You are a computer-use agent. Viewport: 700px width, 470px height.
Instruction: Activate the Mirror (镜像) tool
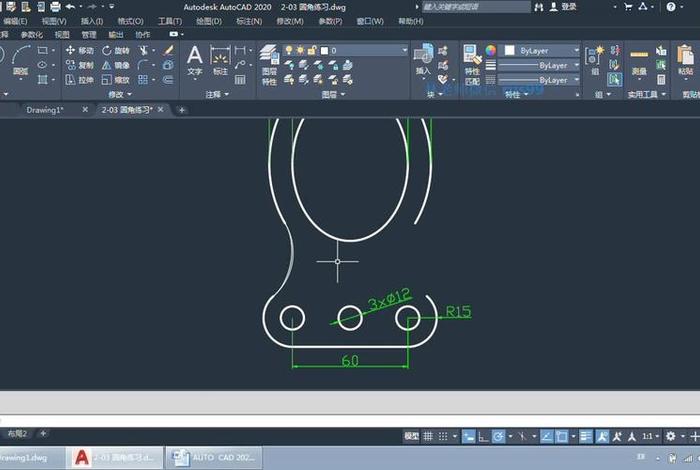point(116,65)
